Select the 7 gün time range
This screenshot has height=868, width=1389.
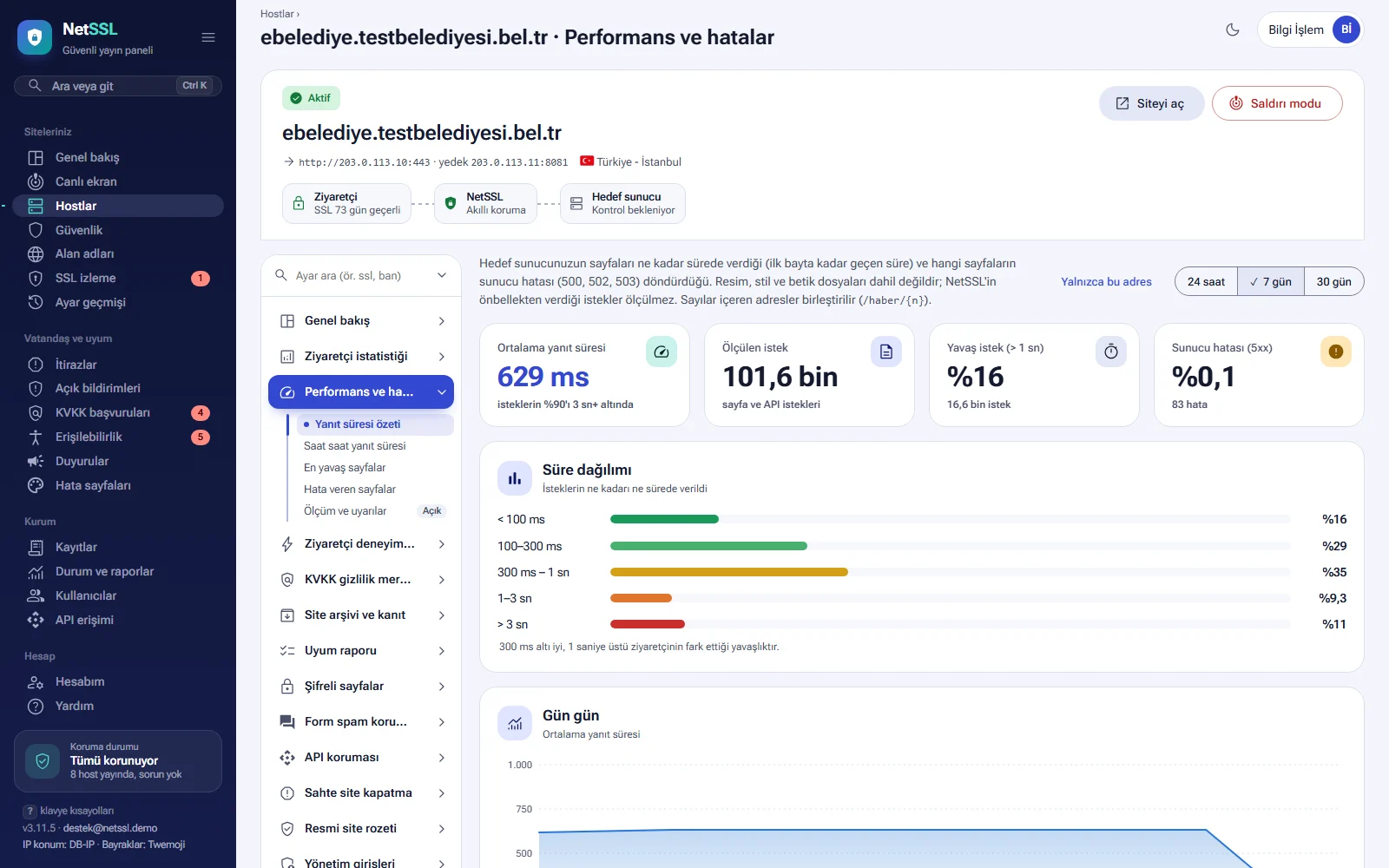1271,281
